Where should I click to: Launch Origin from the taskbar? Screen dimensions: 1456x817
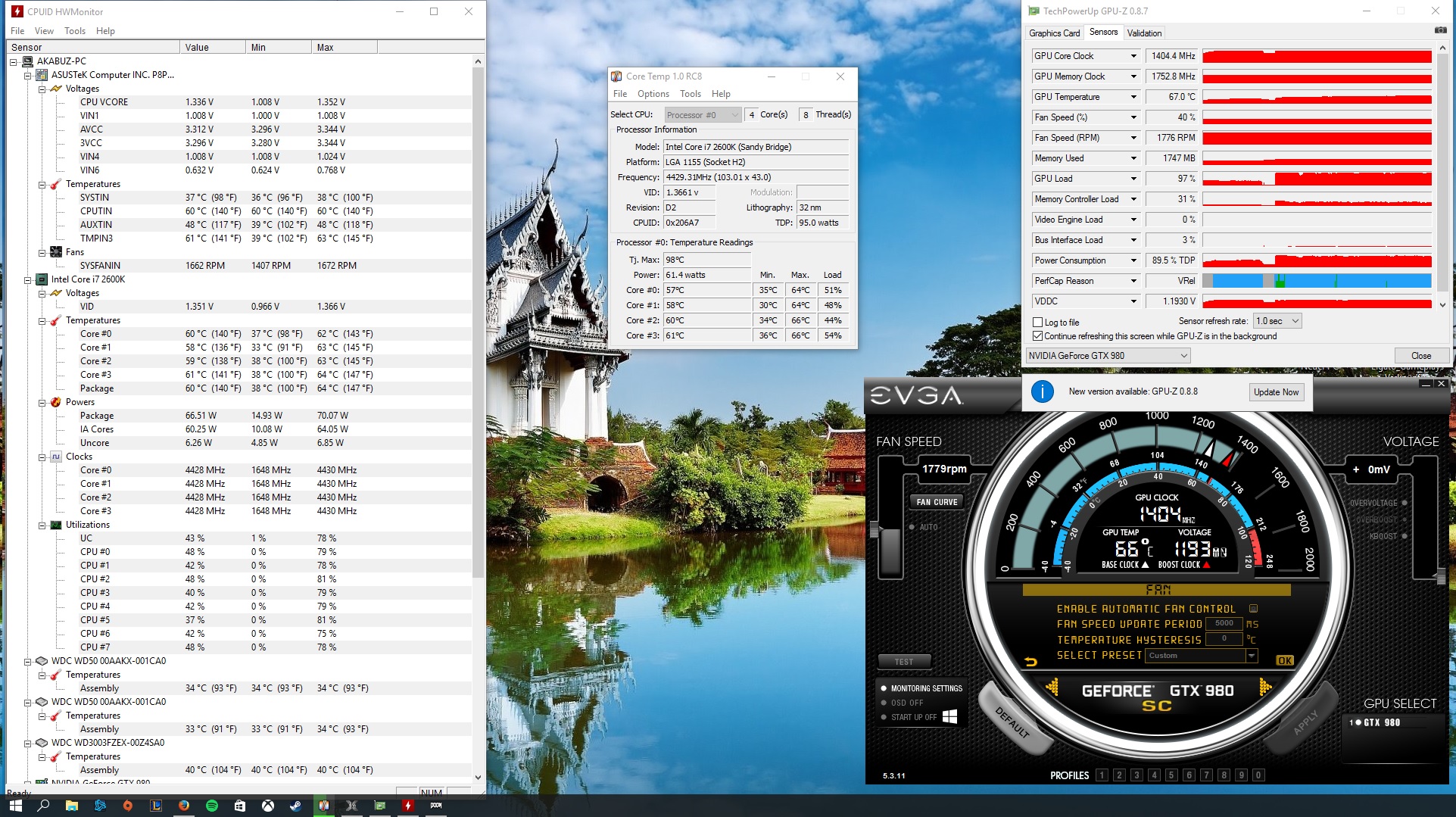127,806
